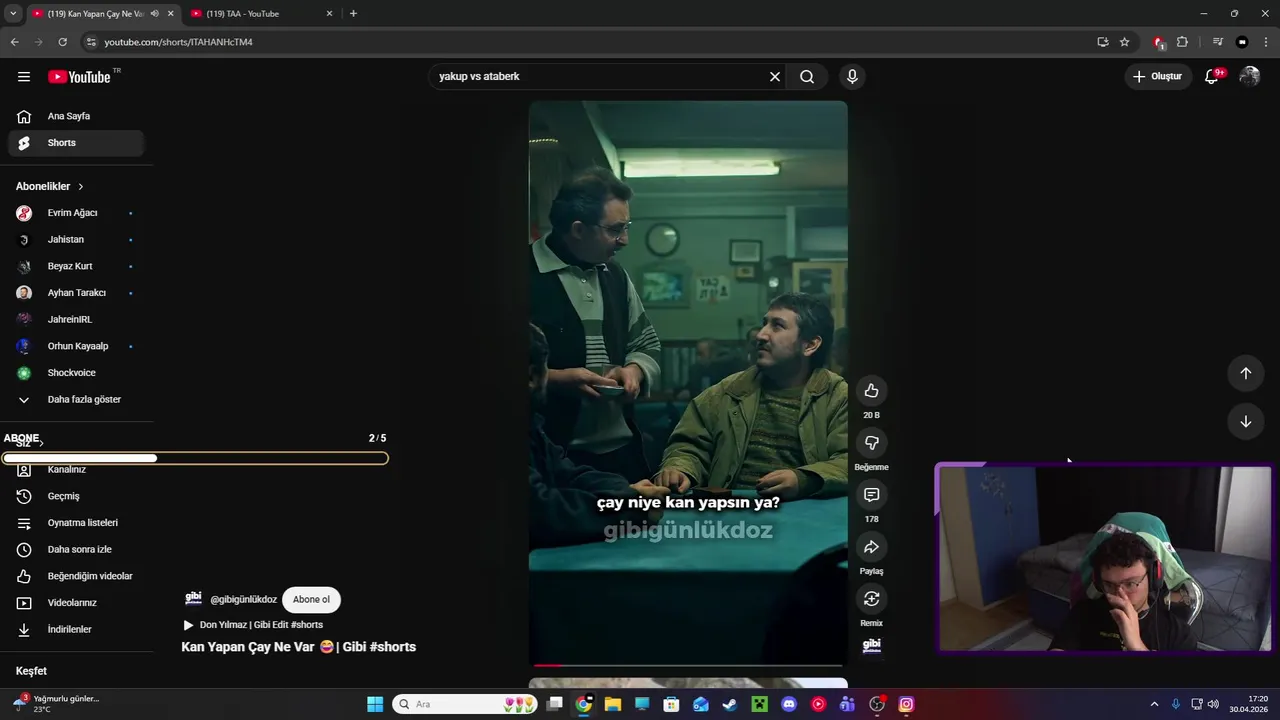Clear the search box with the X icon
The image size is (1280, 720).
tap(774, 77)
